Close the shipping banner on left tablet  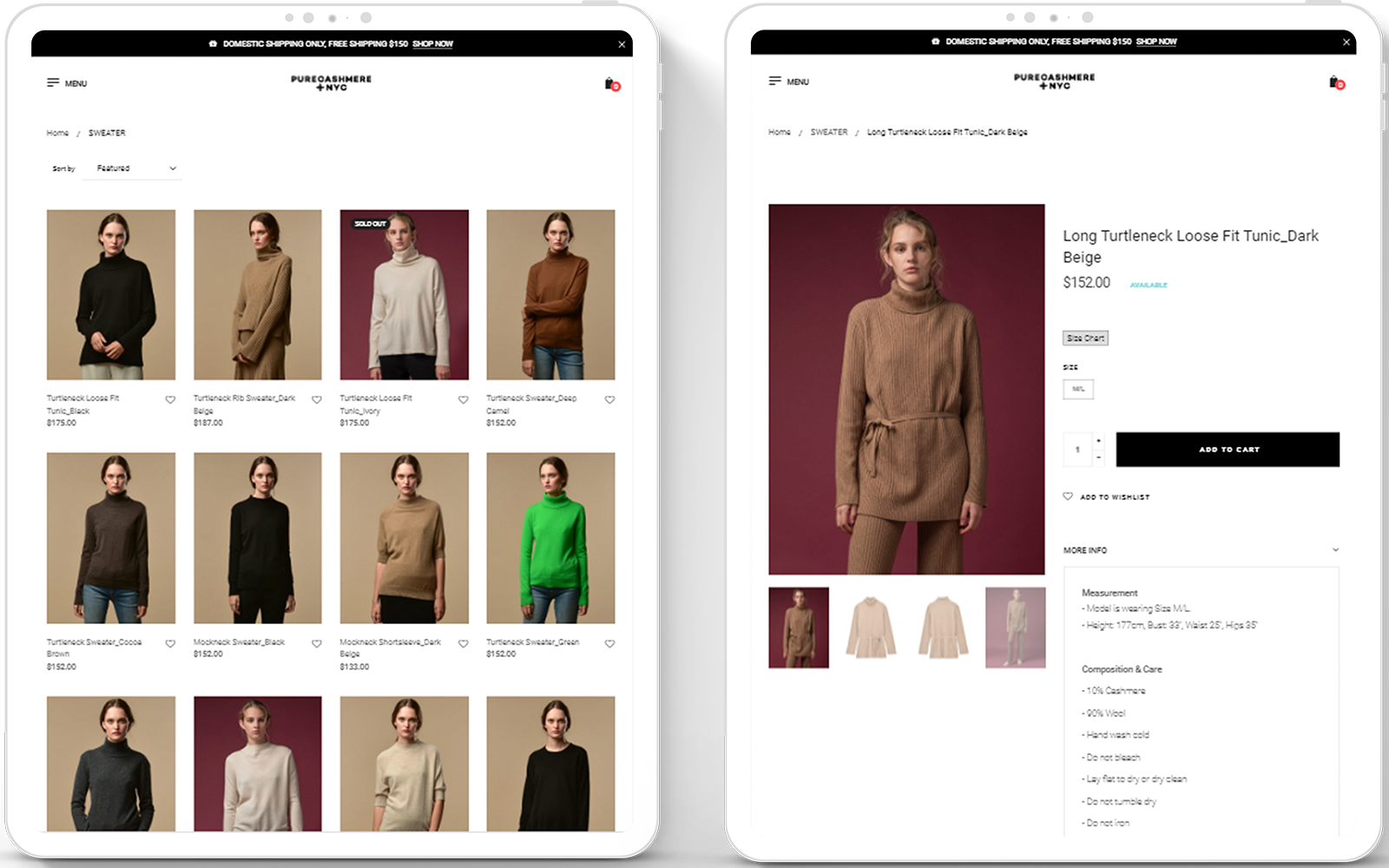coord(622,44)
